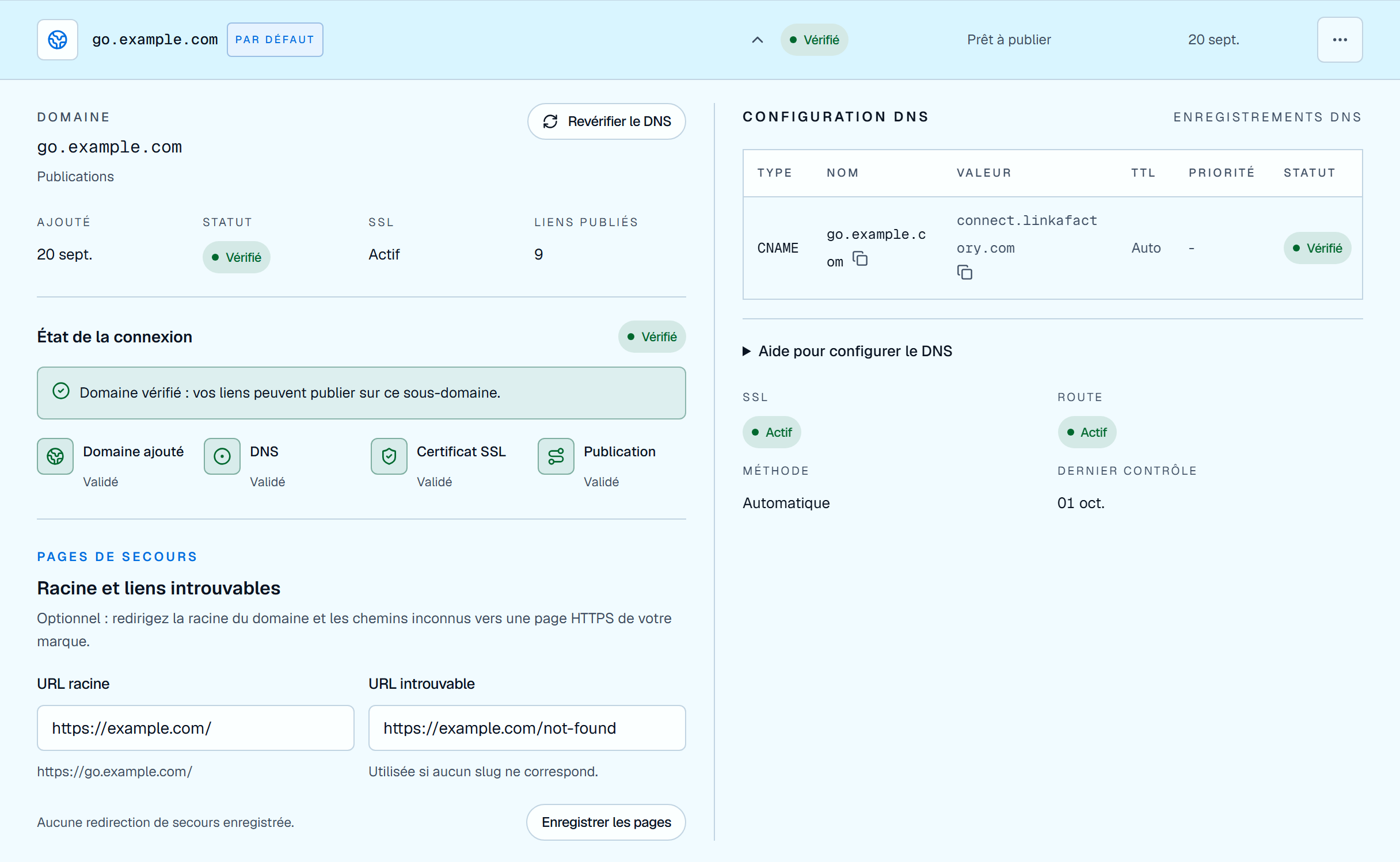Focus the URL racine input field
The width and height of the screenshot is (1400, 862).
[196, 728]
